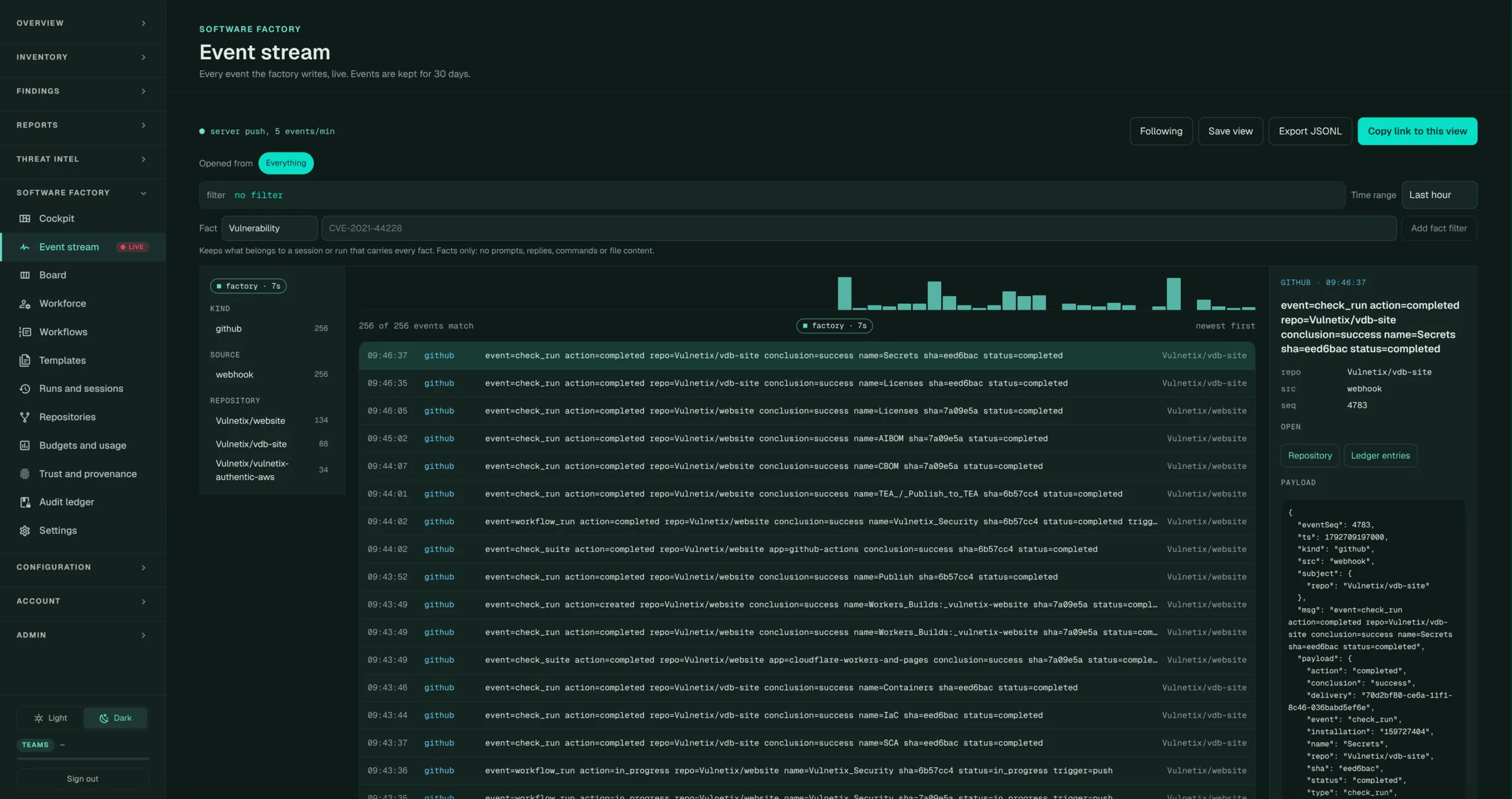This screenshot has width=1512, height=799.
Task: Click the Trust and provenance fingerprint icon
Action: (x=25, y=474)
